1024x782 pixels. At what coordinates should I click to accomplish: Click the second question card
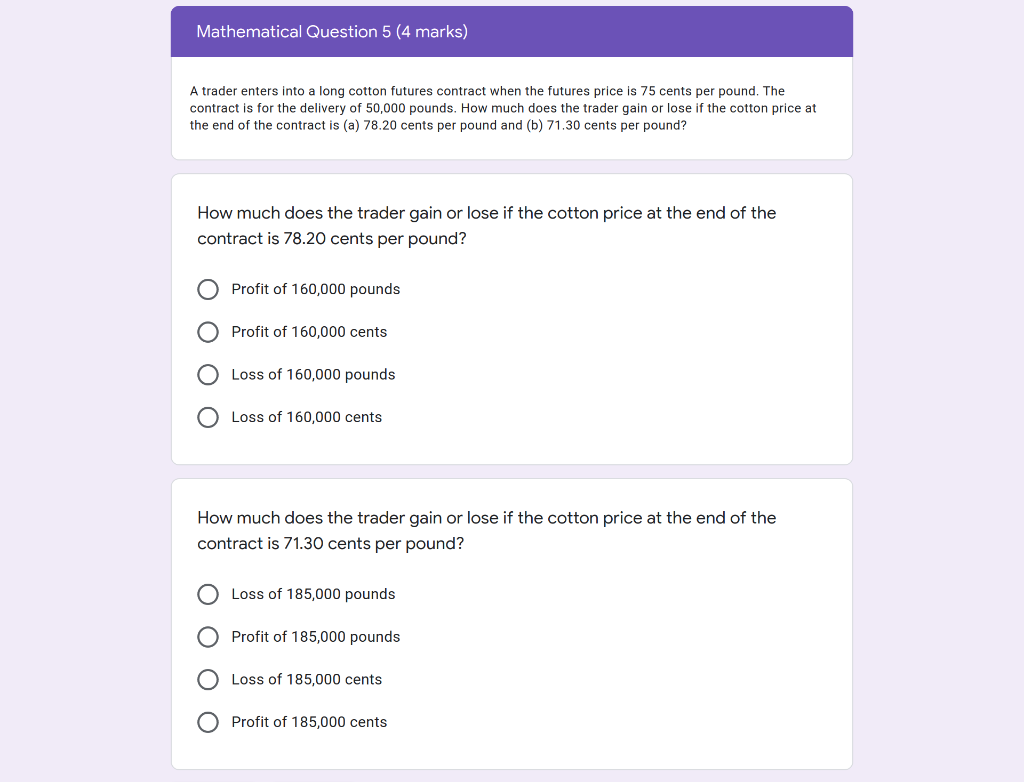tap(512, 623)
